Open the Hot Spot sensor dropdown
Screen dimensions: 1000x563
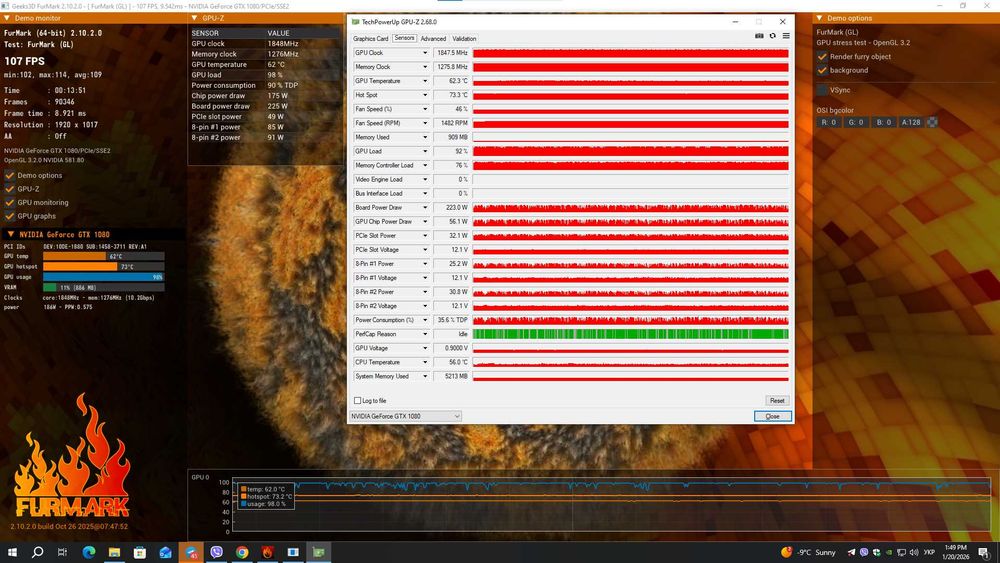click(425, 95)
